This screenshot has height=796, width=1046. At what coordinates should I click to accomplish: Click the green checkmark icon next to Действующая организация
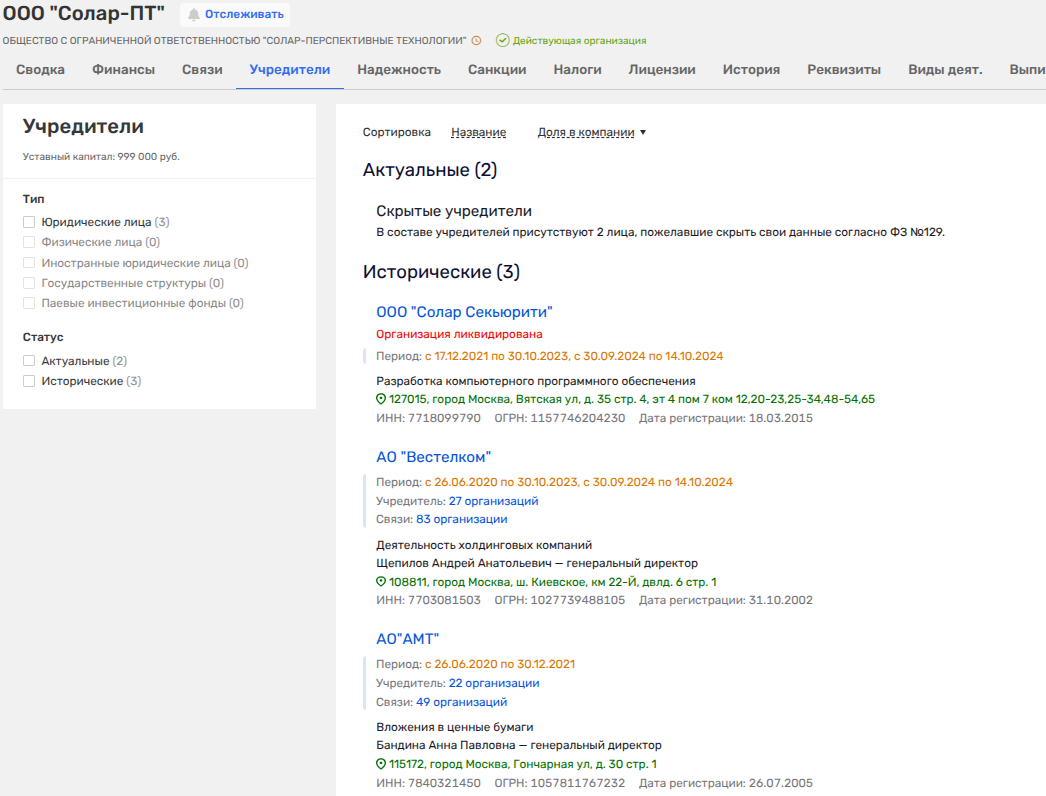point(502,41)
